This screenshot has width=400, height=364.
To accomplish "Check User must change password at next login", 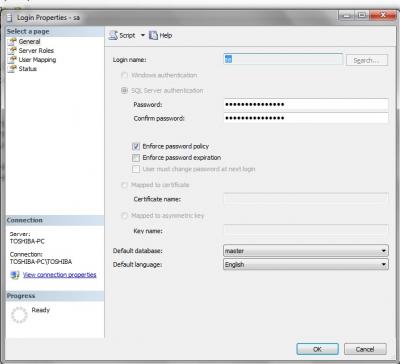I will pos(136,169).
